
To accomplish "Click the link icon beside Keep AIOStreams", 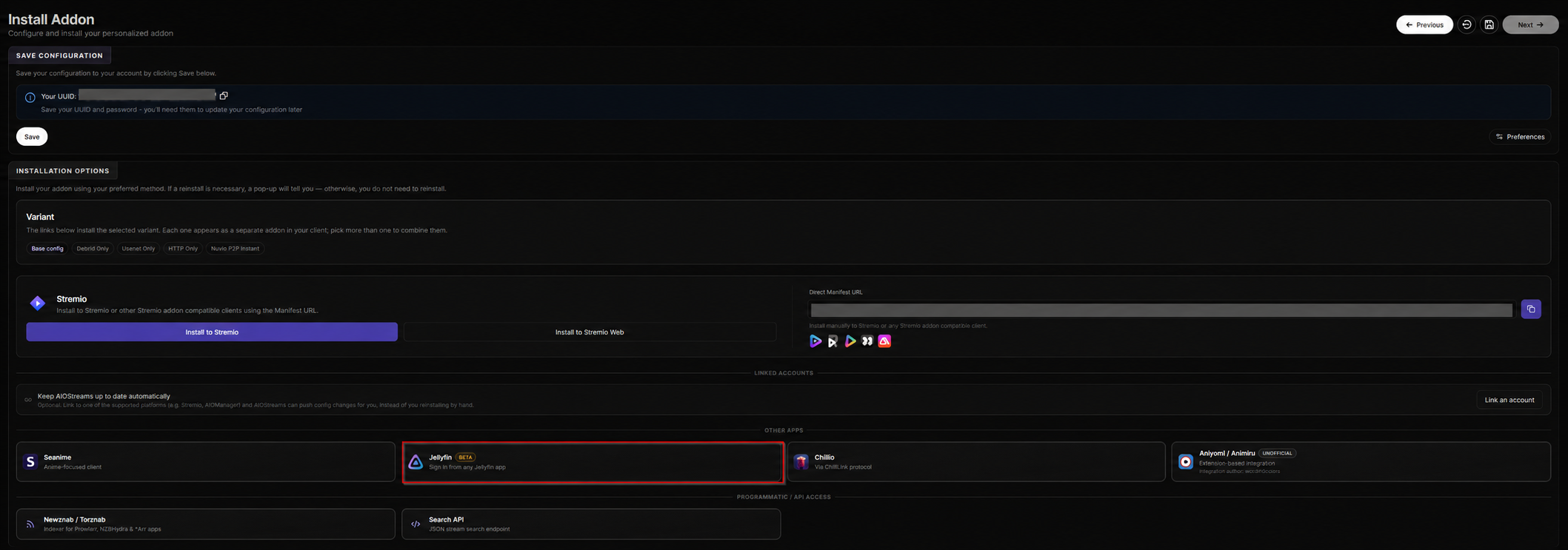I will click(28, 400).
